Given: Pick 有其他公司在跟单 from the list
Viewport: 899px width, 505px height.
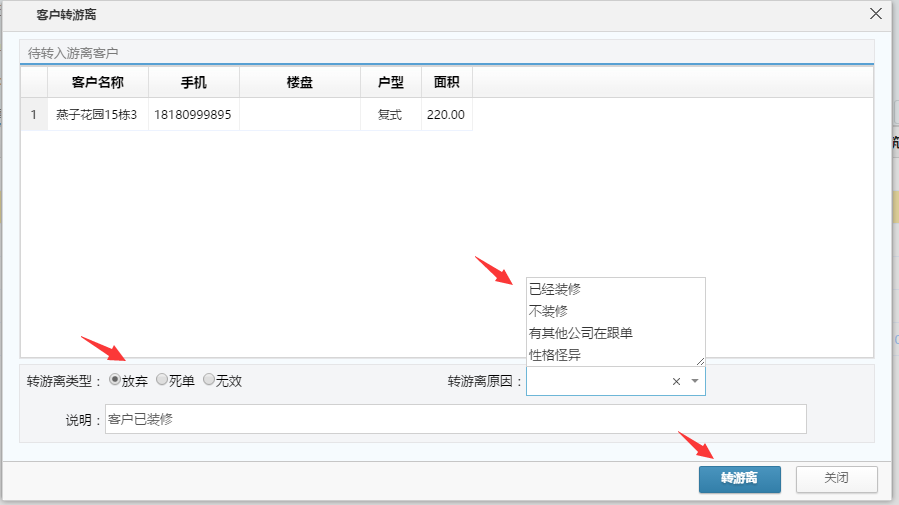Looking at the screenshot, I should click(581, 333).
